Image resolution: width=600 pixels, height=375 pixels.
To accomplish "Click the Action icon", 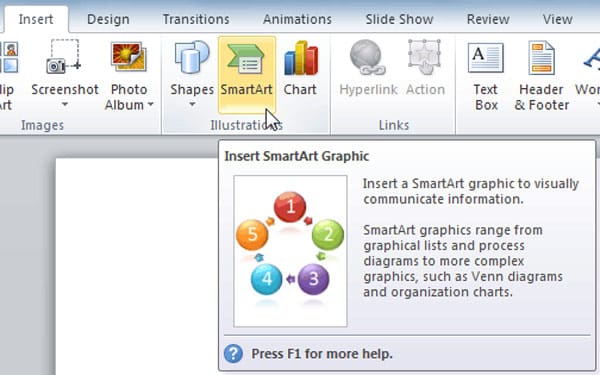I will (425, 57).
